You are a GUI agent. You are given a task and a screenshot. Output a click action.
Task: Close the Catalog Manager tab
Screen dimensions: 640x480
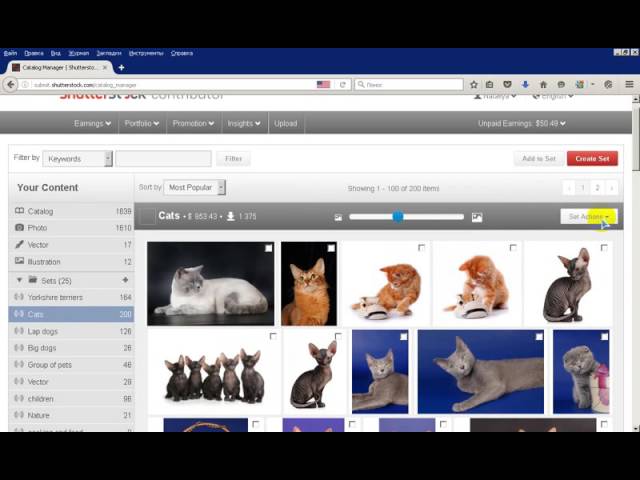105,67
